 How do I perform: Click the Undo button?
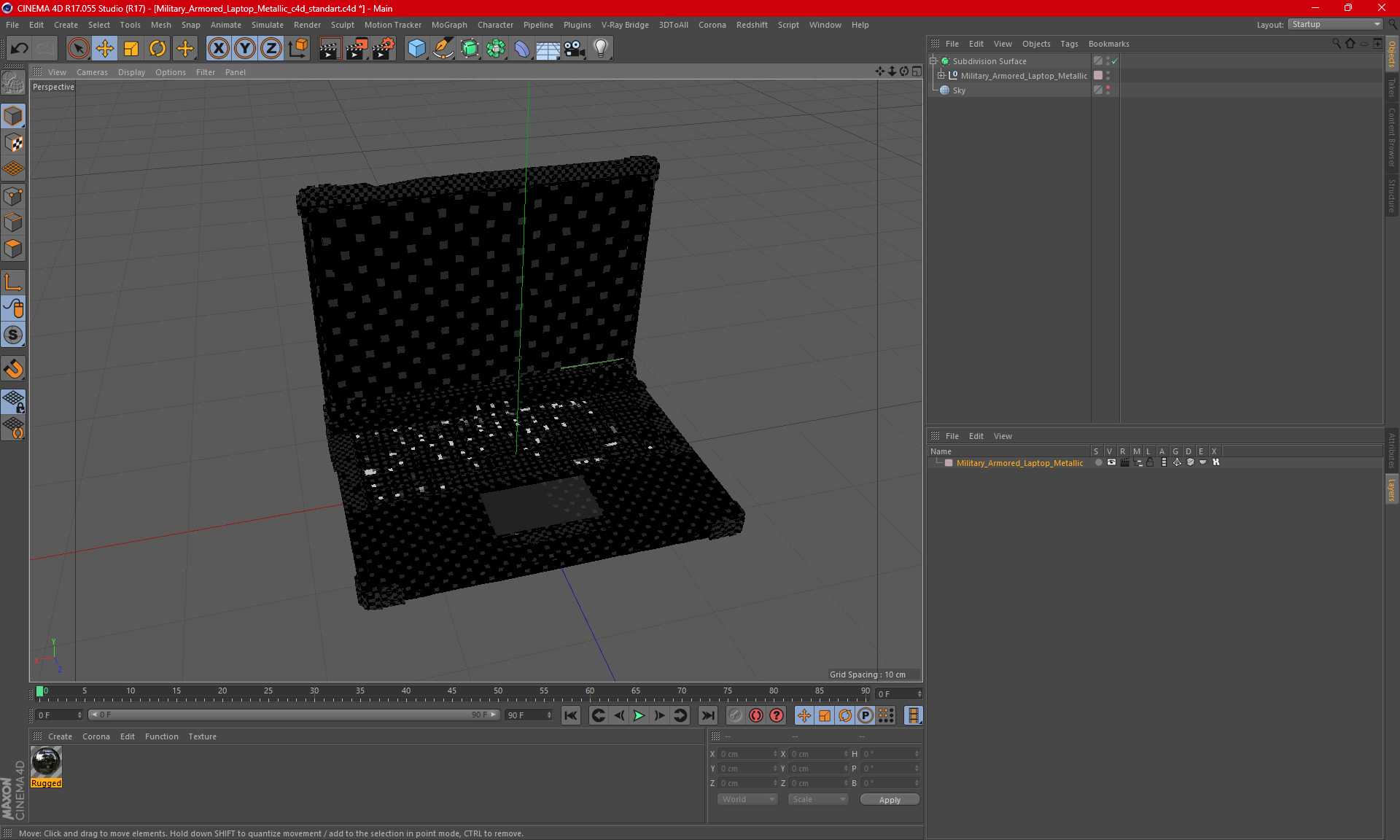coord(20,48)
